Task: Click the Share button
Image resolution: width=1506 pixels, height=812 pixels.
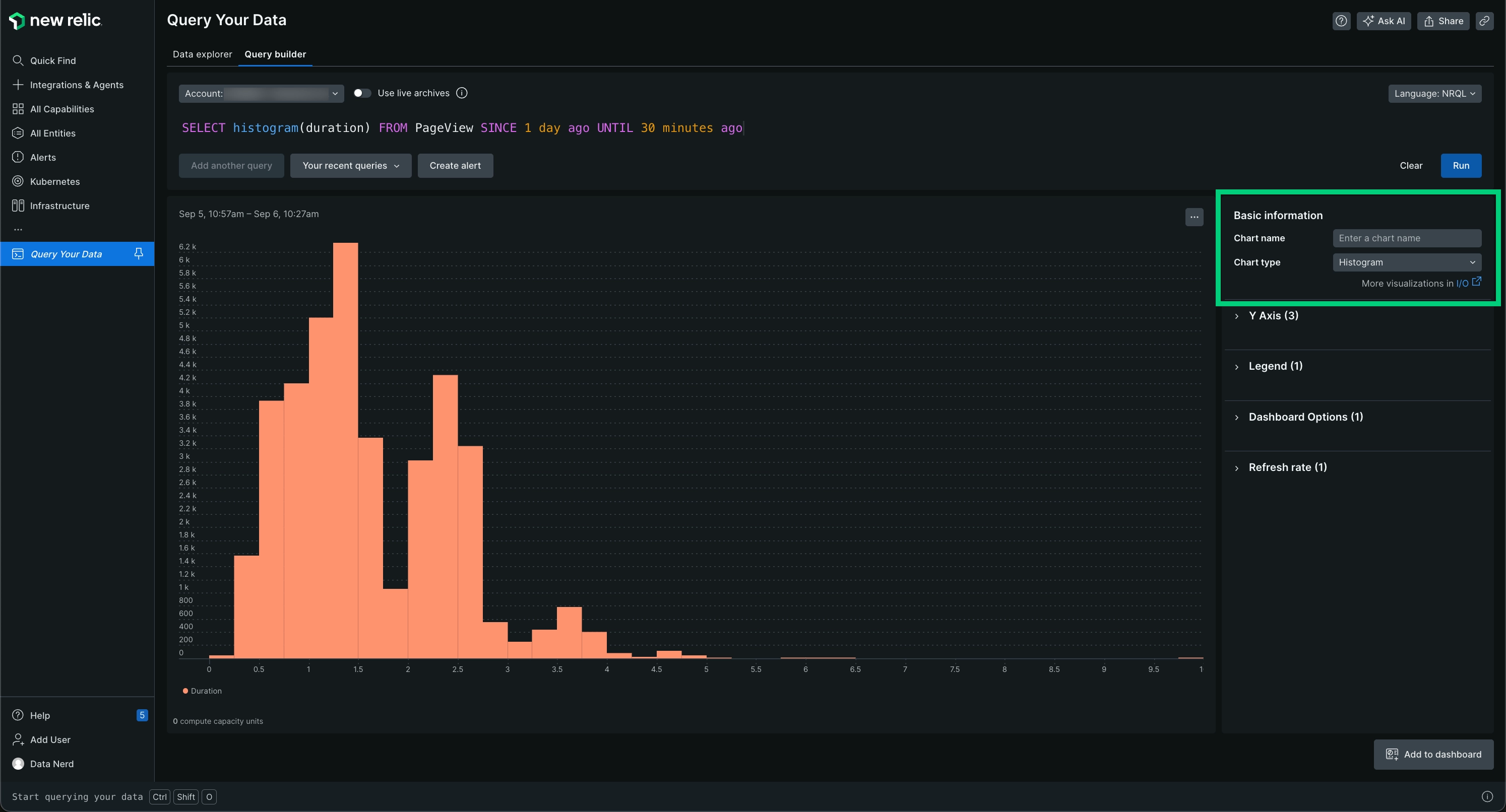Action: [1444, 21]
